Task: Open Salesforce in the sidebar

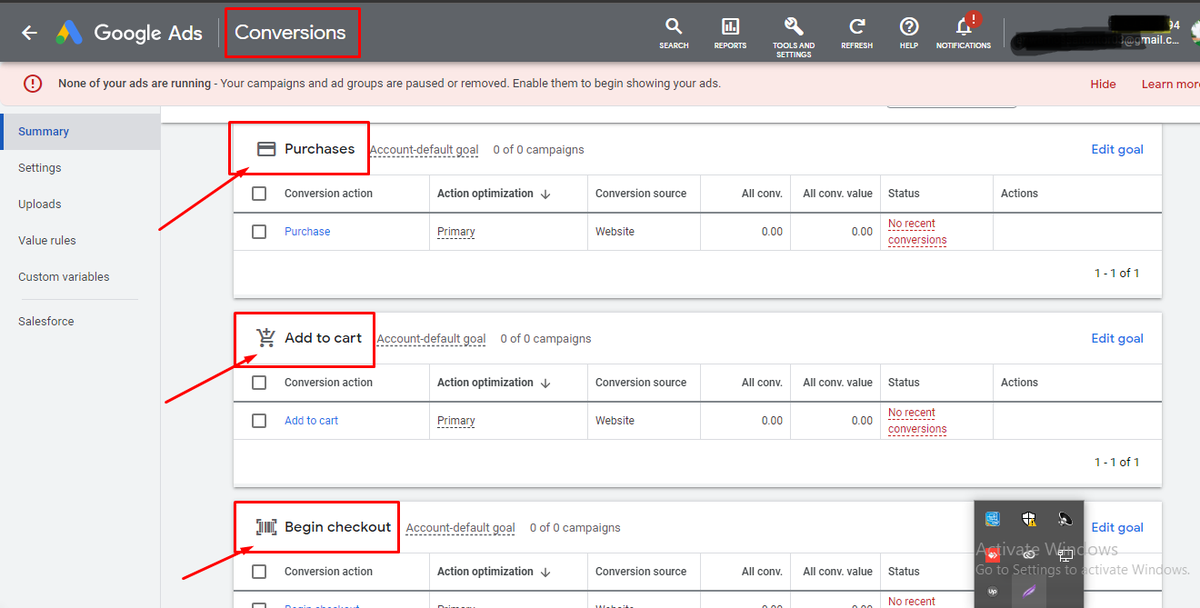Action: point(46,321)
